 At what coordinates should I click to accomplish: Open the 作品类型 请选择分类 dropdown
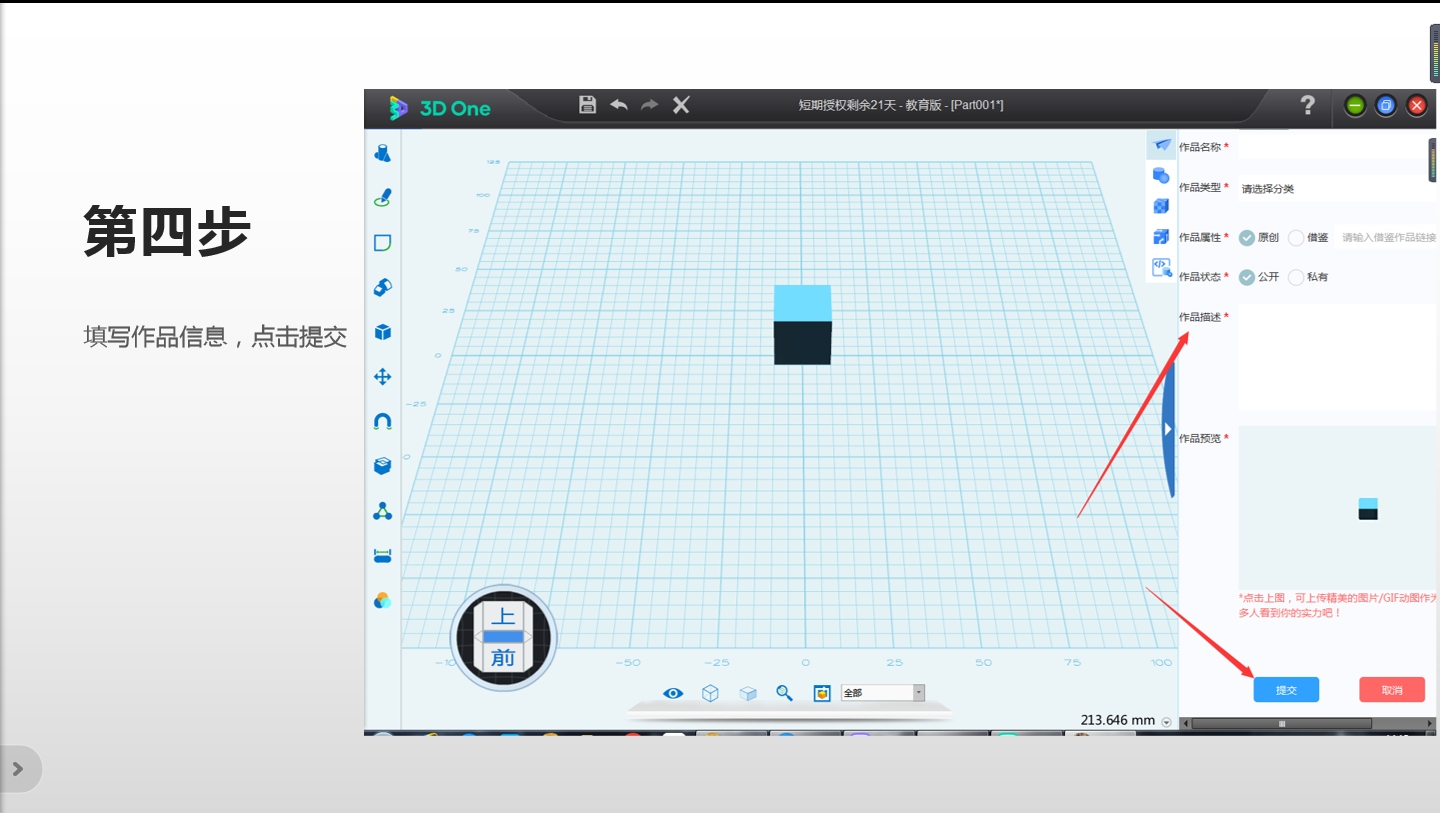click(x=1338, y=188)
